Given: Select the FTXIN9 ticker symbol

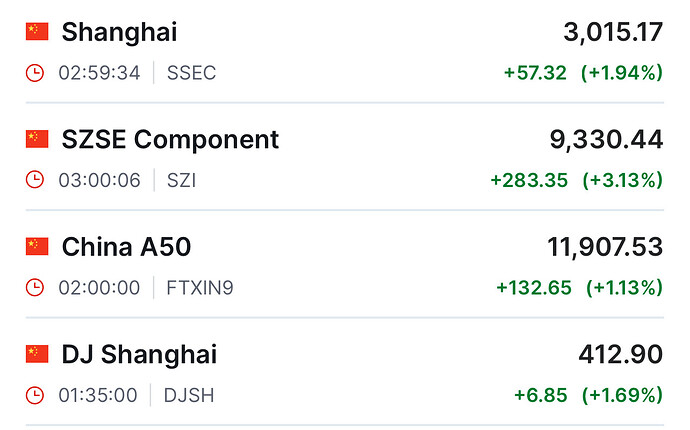Looking at the screenshot, I should pos(199,288).
